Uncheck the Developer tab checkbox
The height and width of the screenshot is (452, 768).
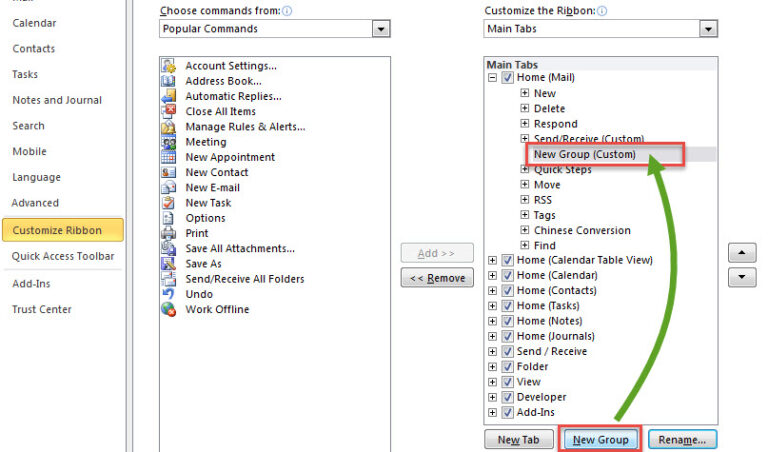pos(508,397)
